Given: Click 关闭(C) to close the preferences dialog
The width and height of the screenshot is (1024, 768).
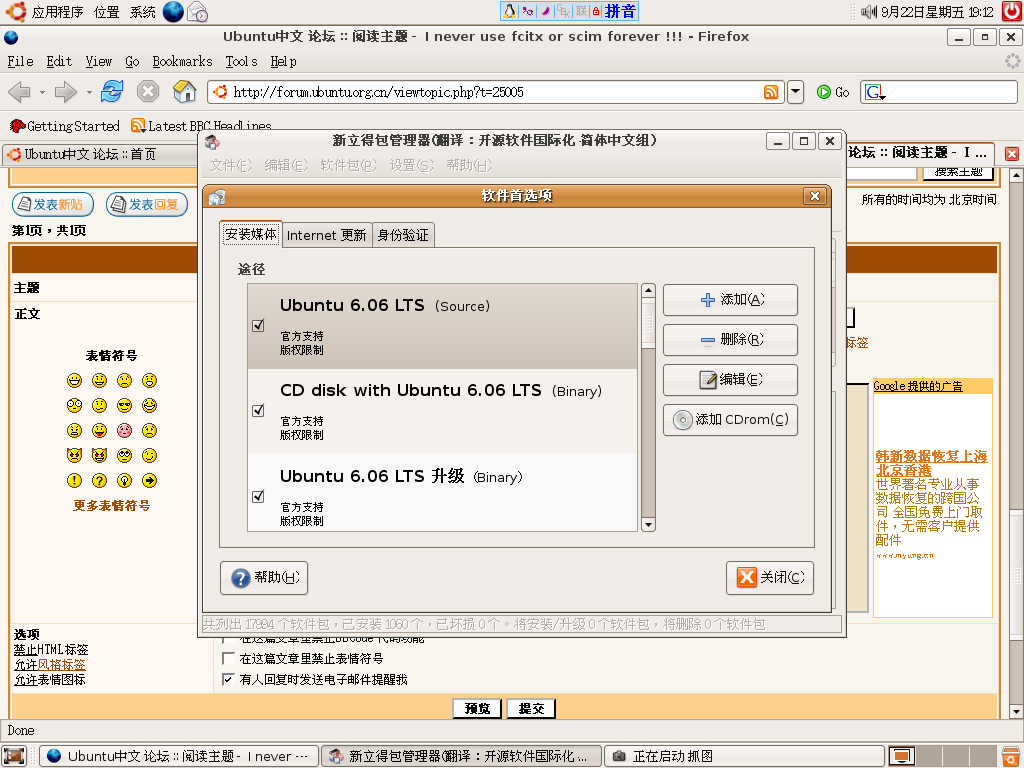Looking at the screenshot, I should tap(770, 578).
